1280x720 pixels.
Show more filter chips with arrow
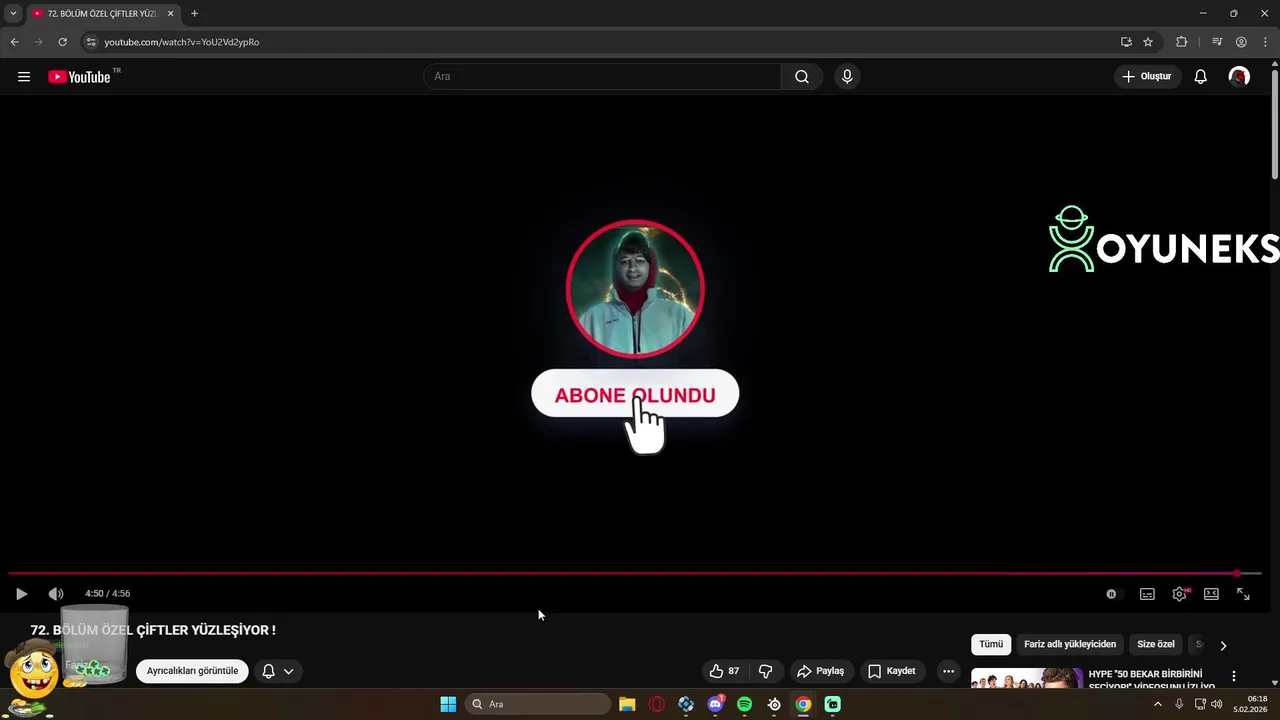point(1223,645)
